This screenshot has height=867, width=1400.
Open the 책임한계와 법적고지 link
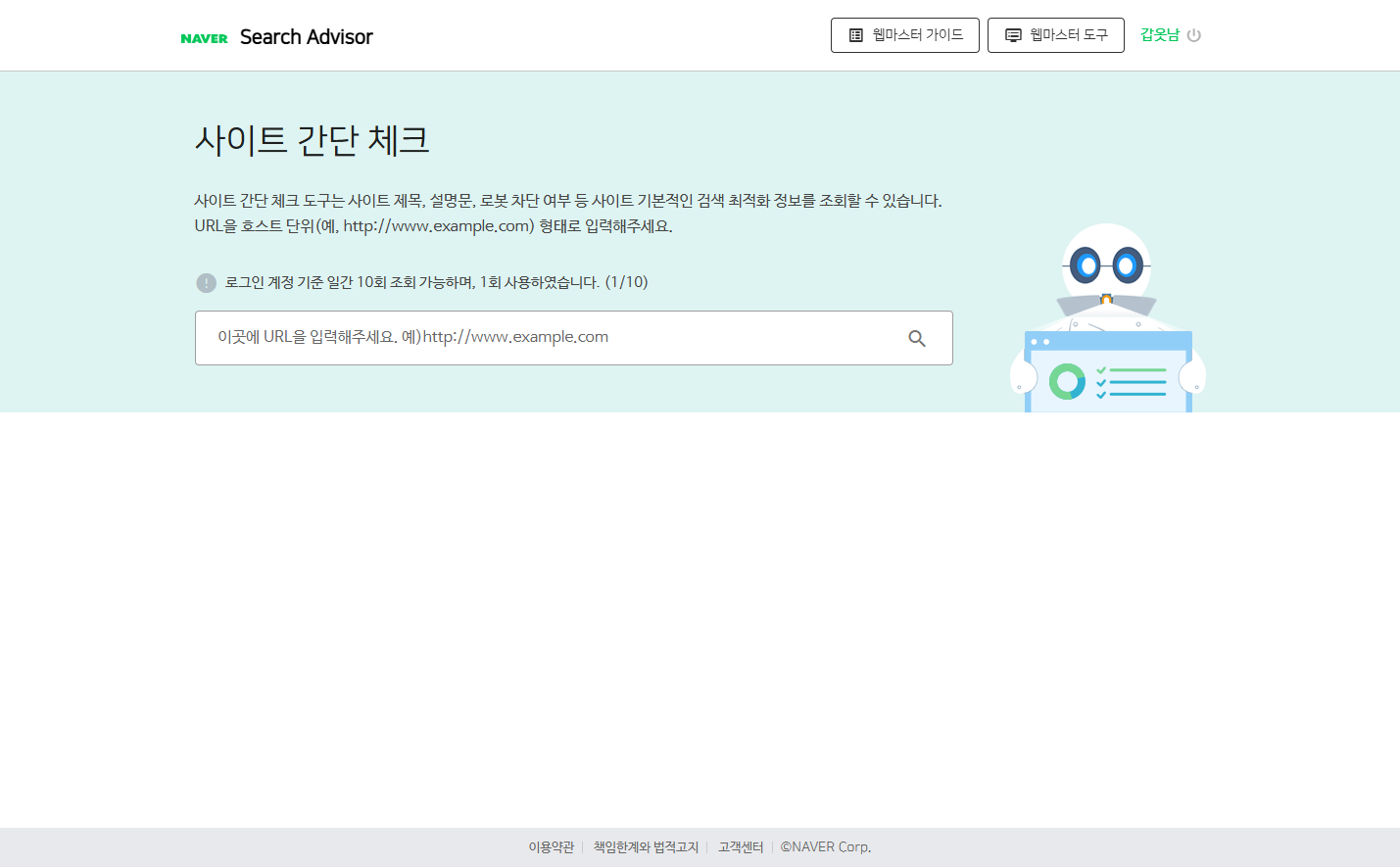(647, 847)
